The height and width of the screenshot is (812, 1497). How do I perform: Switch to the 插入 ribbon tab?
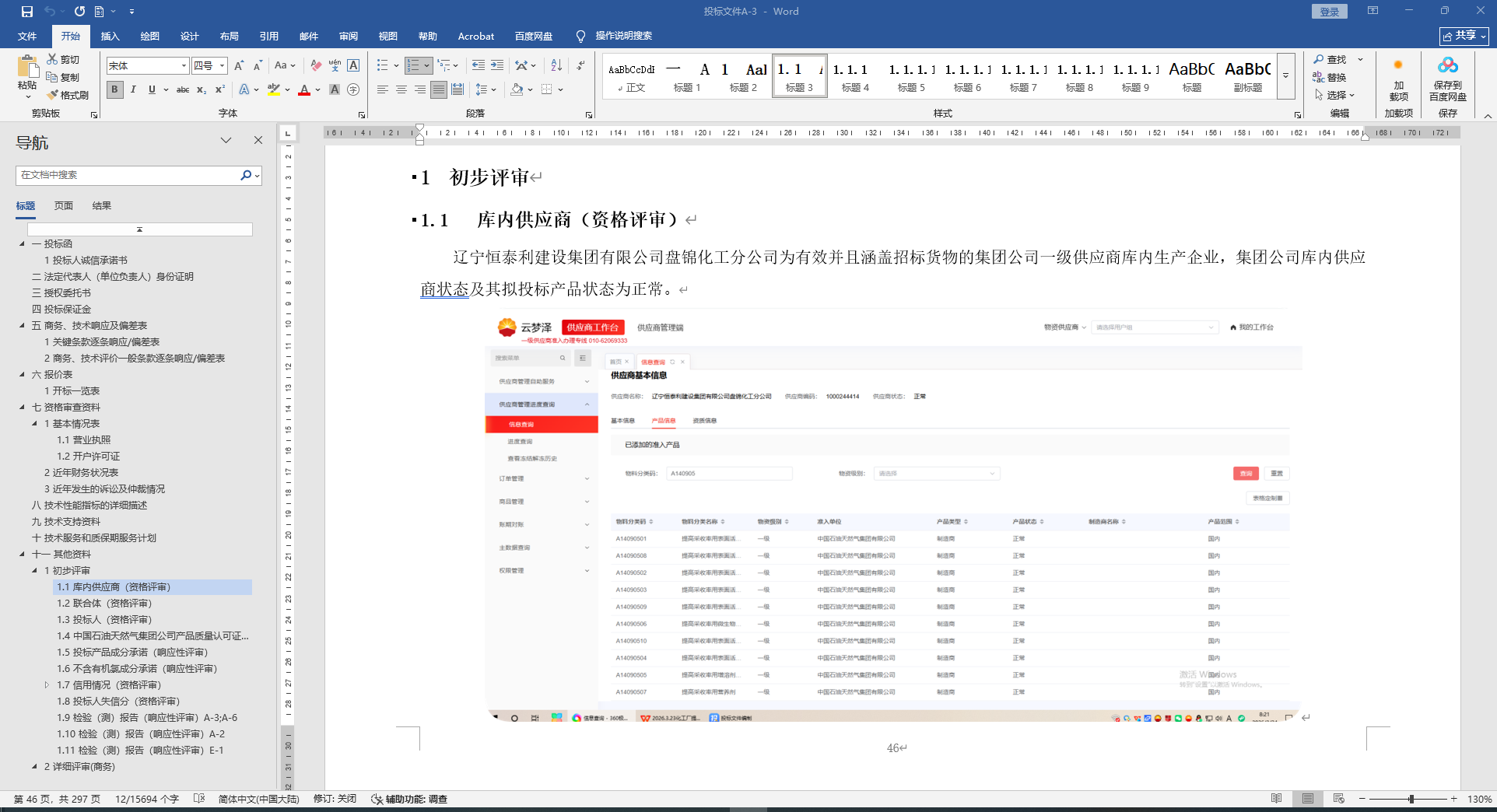point(110,37)
